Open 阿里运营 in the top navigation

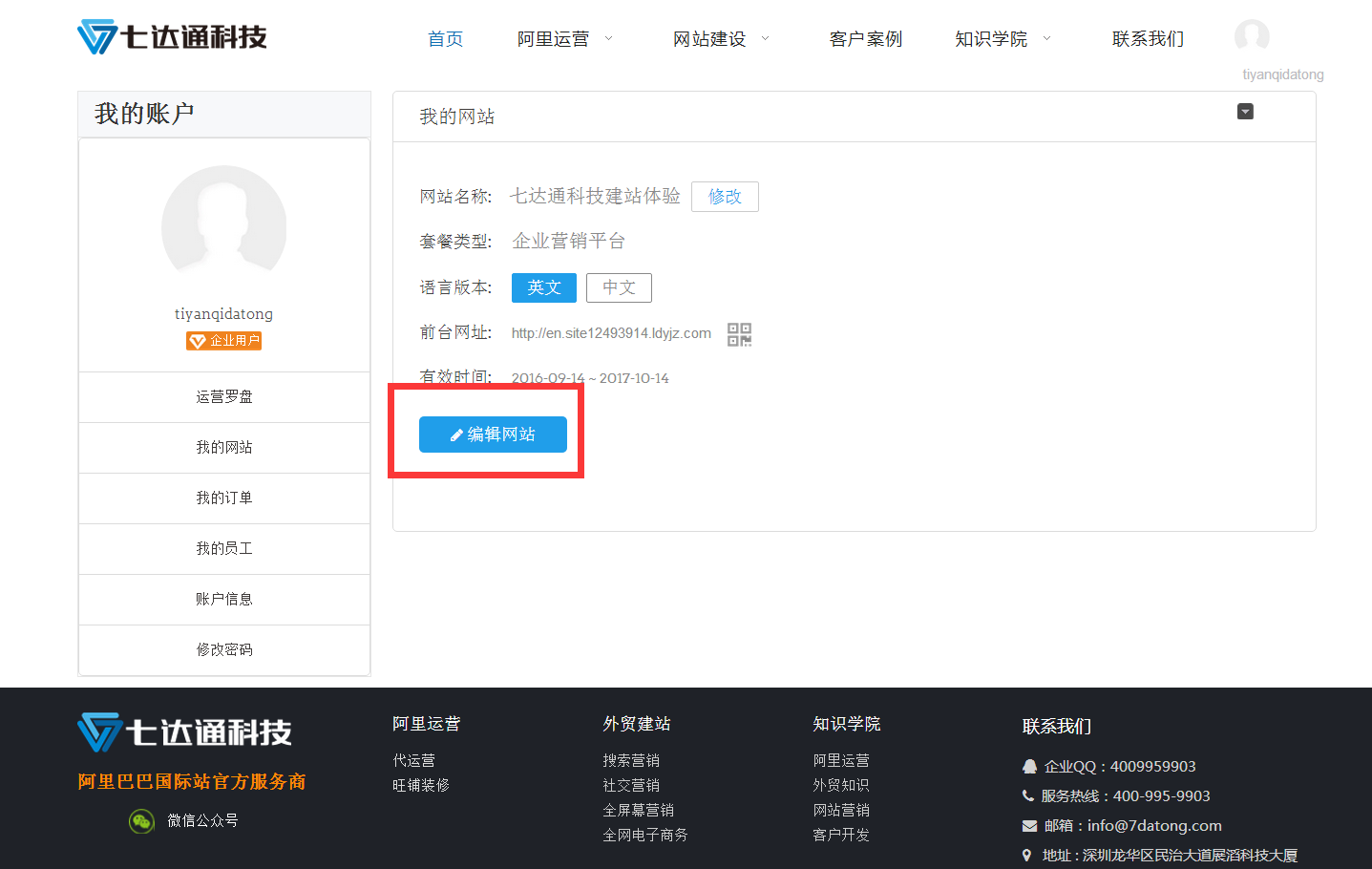[x=554, y=39]
